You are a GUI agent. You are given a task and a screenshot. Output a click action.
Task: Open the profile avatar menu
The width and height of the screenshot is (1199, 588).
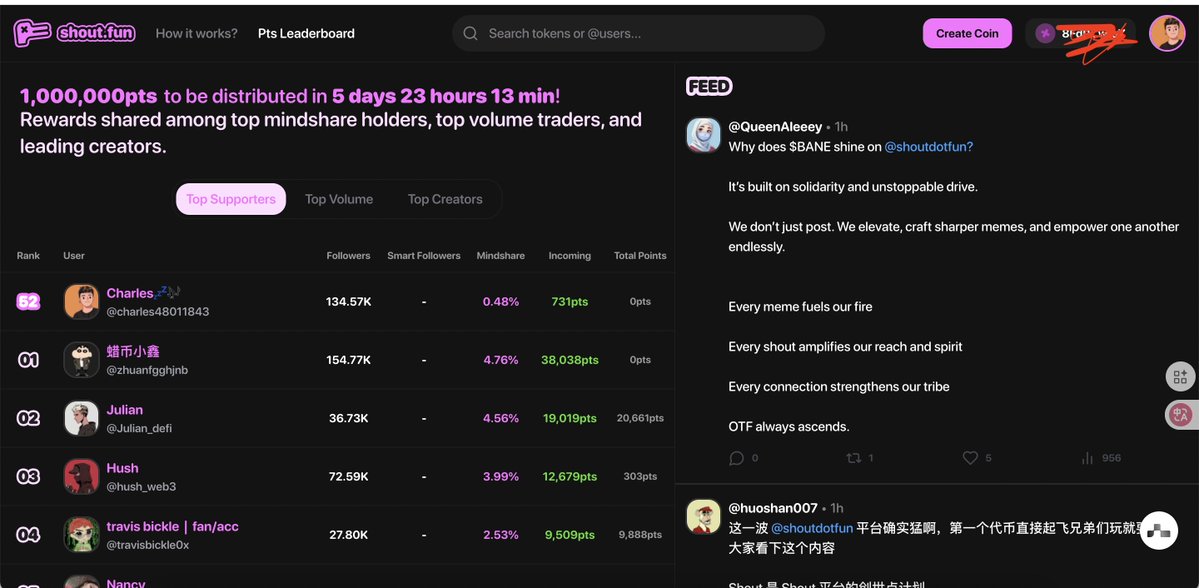coord(1167,34)
